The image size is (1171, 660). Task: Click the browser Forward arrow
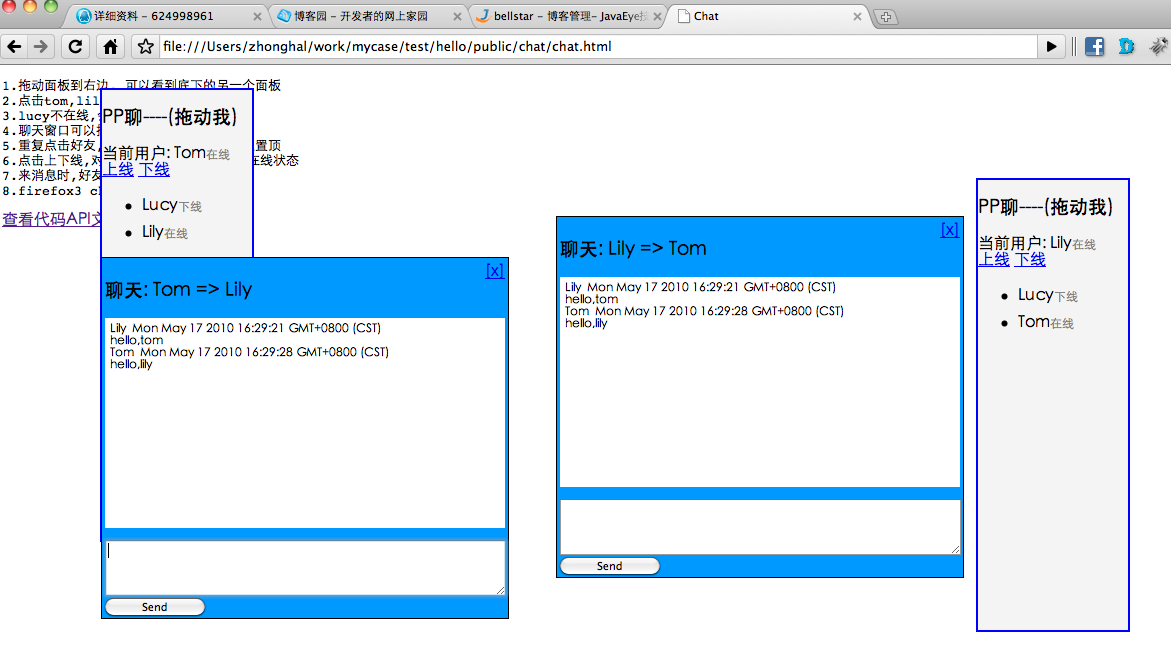(40, 46)
